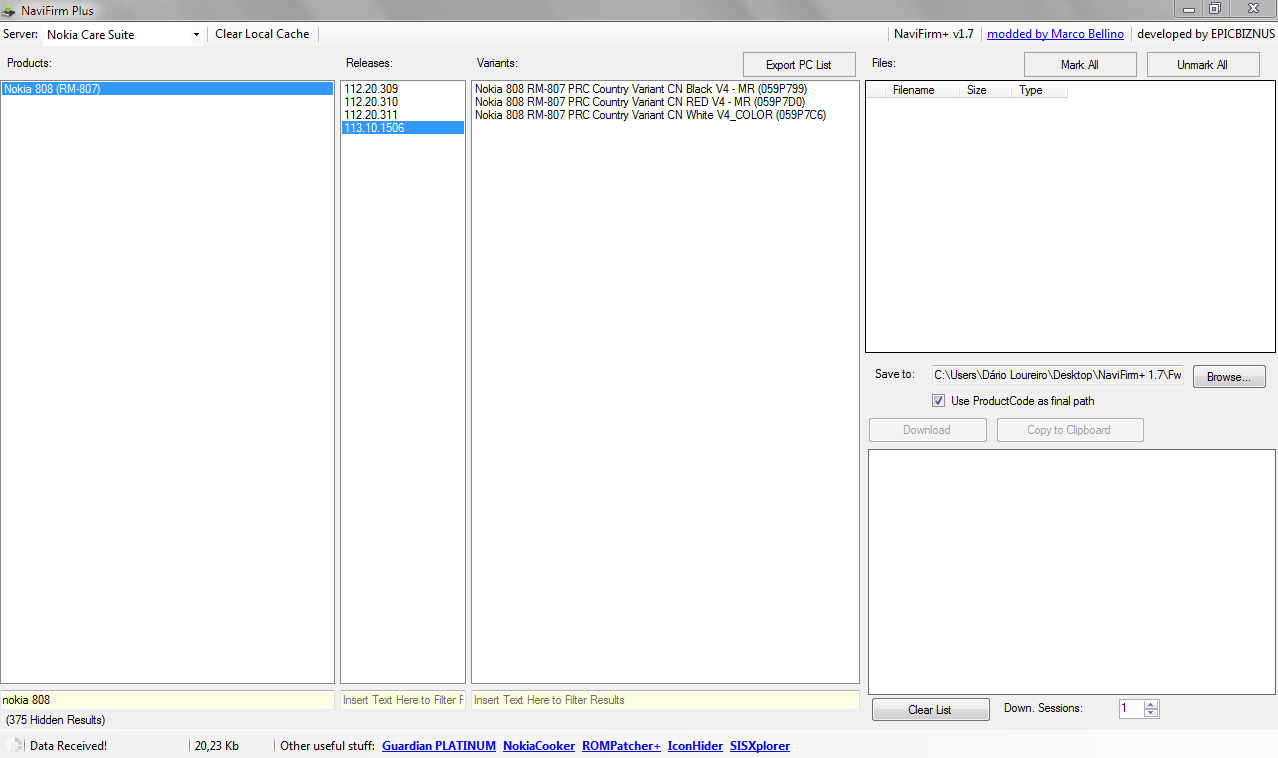Click the NaviFirm+ v1.7 label
This screenshot has height=758, width=1278.
point(933,34)
